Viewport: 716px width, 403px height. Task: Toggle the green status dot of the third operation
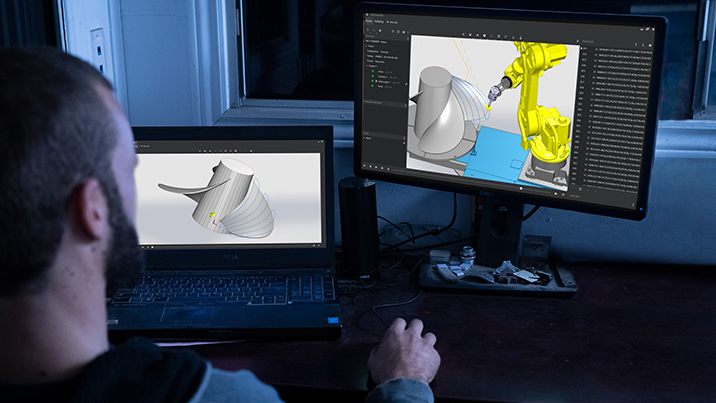point(373,81)
